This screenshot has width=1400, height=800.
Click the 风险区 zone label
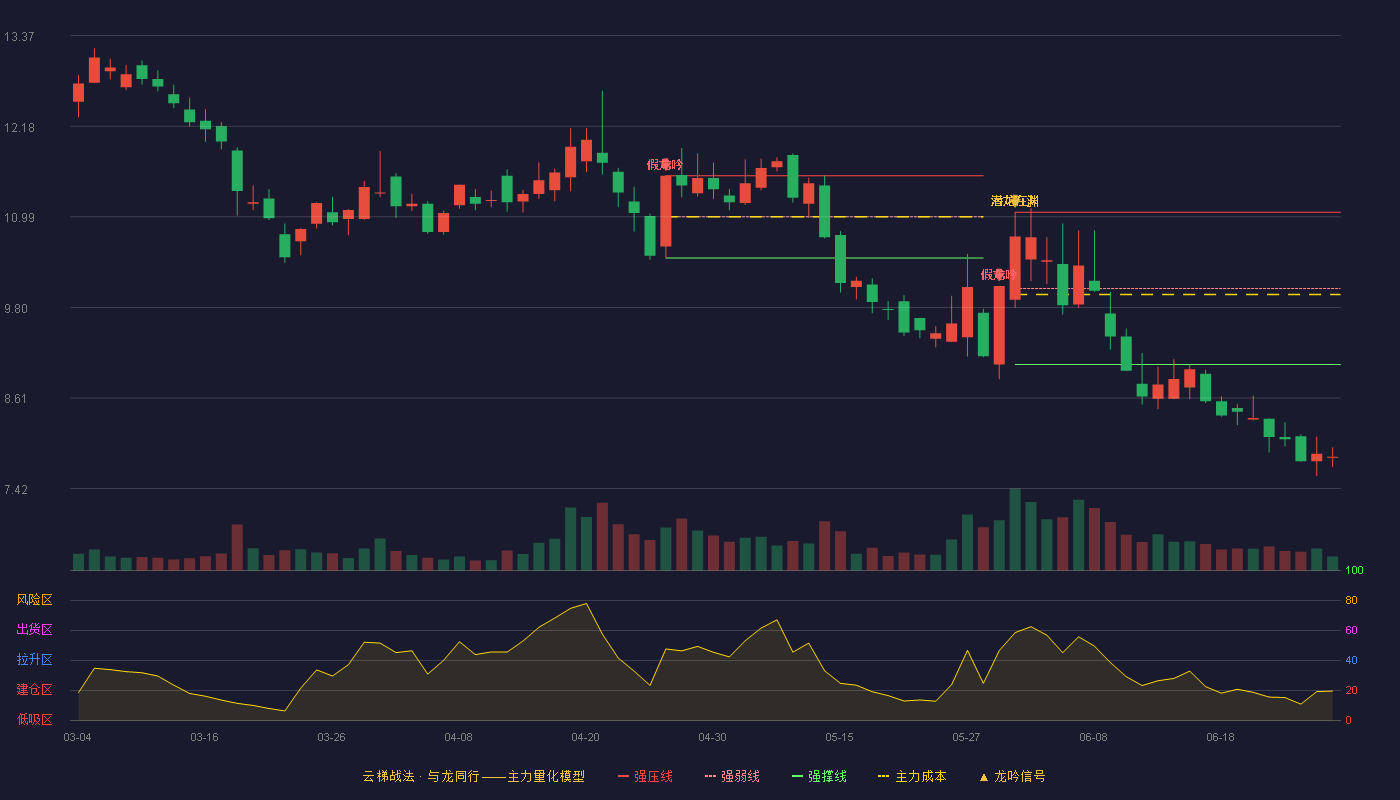pyautogui.click(x=34, y=600)
